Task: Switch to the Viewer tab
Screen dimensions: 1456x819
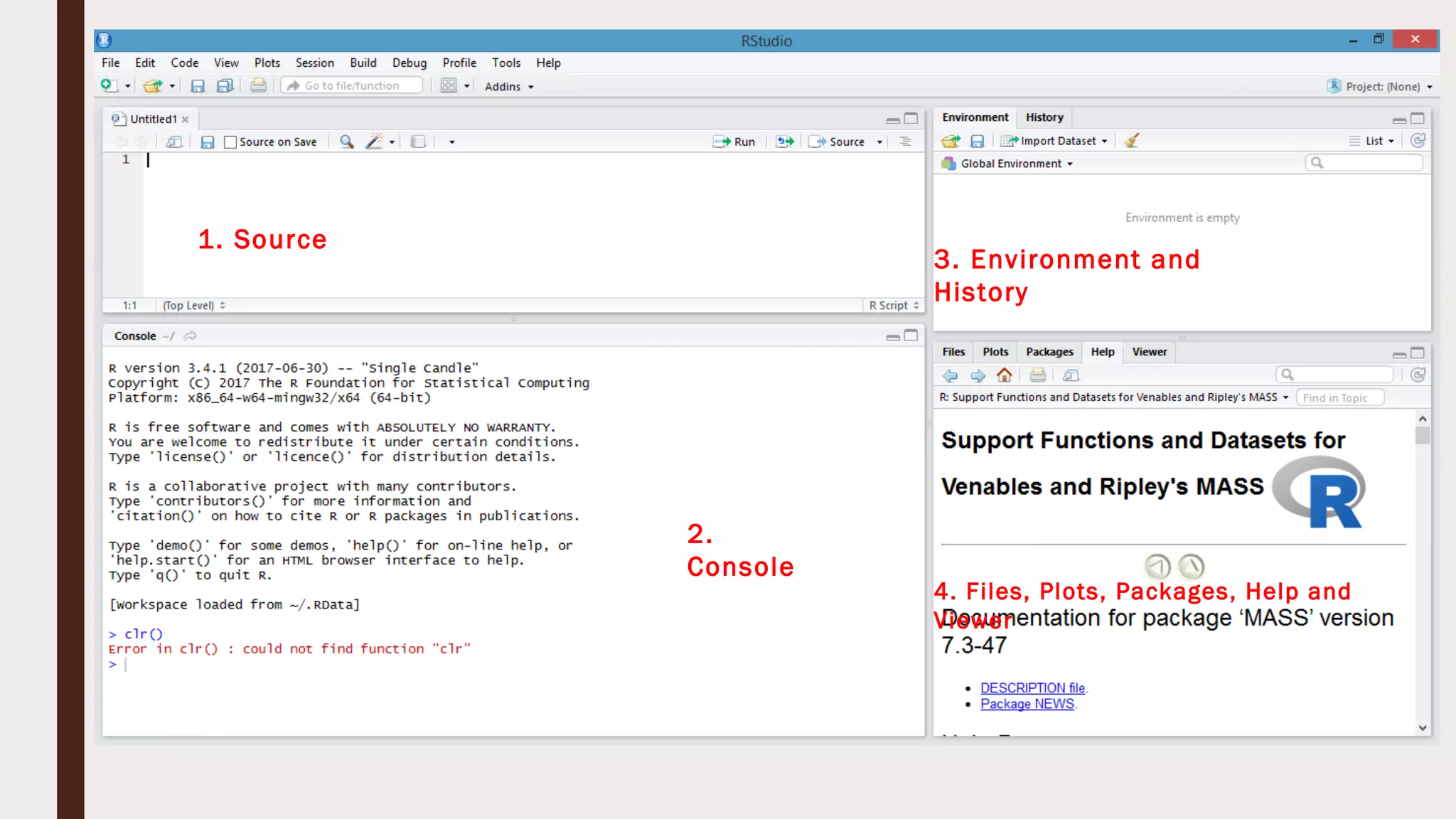Action: (x=1149, y=352)
